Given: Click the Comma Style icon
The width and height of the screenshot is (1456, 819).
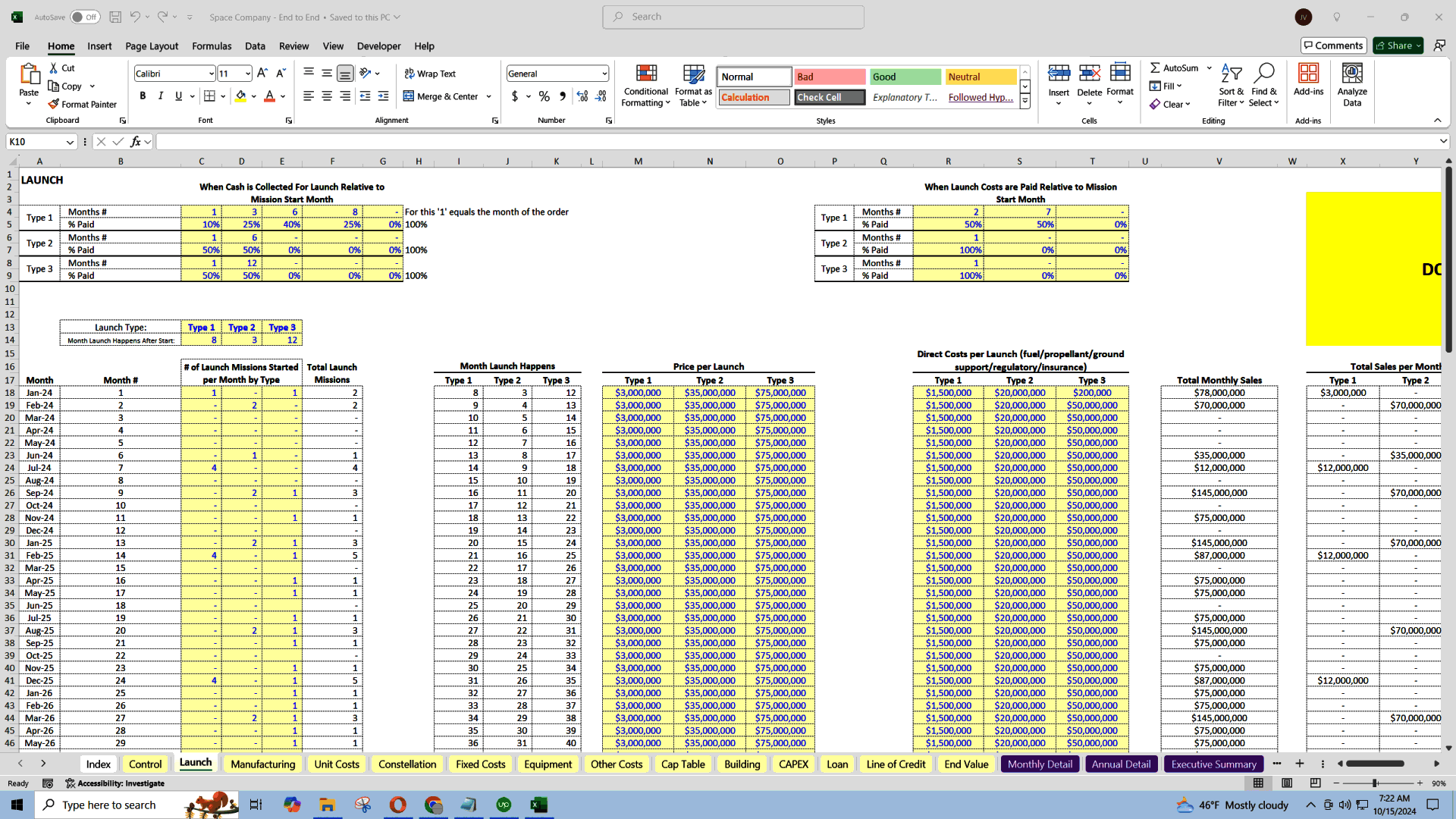Looking at the screenshot, I should [562, 96].
